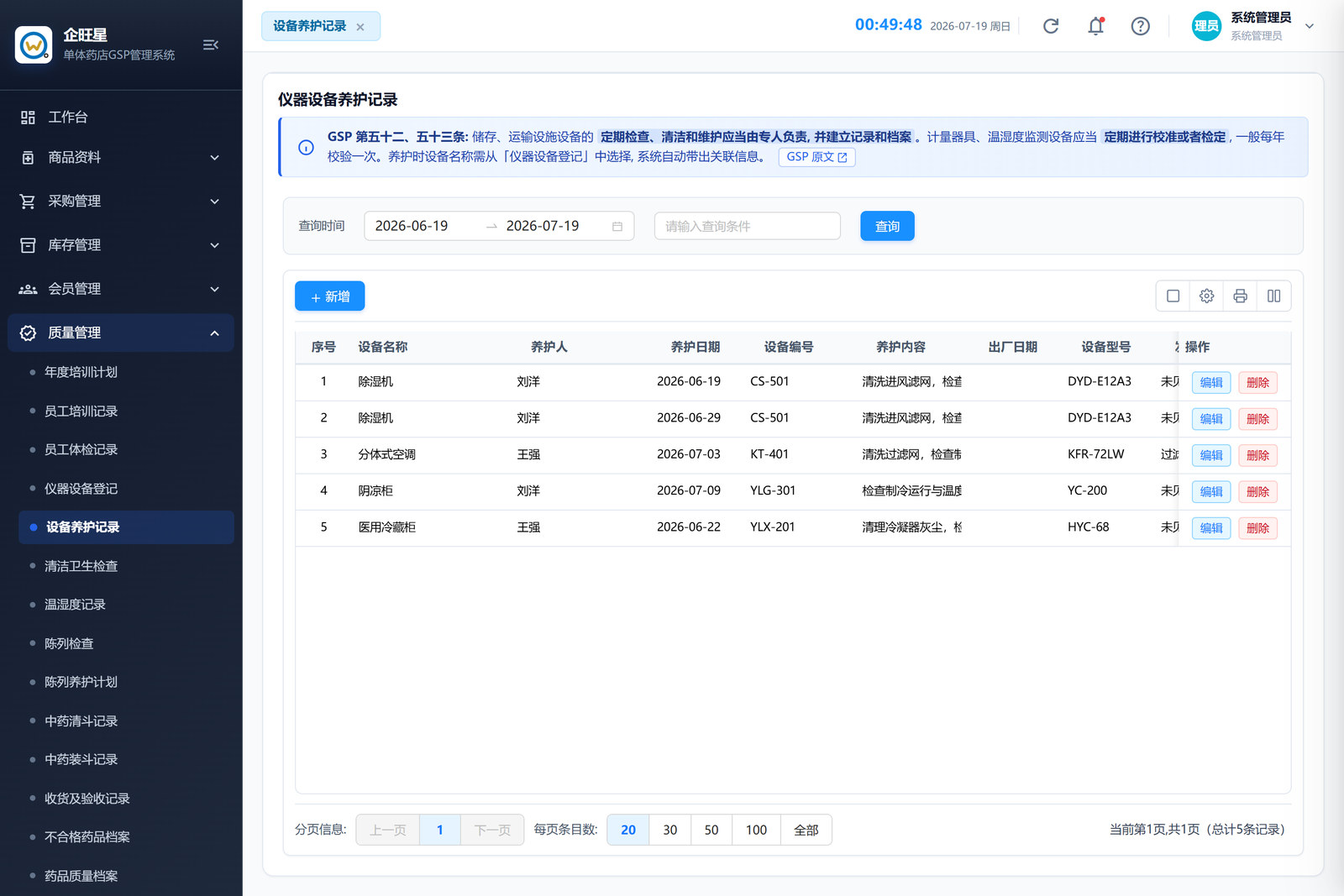Delete row 1 除湿机 2026-06-19
Viewport: 1344px width, 896px height.
tap(1257, 382)
